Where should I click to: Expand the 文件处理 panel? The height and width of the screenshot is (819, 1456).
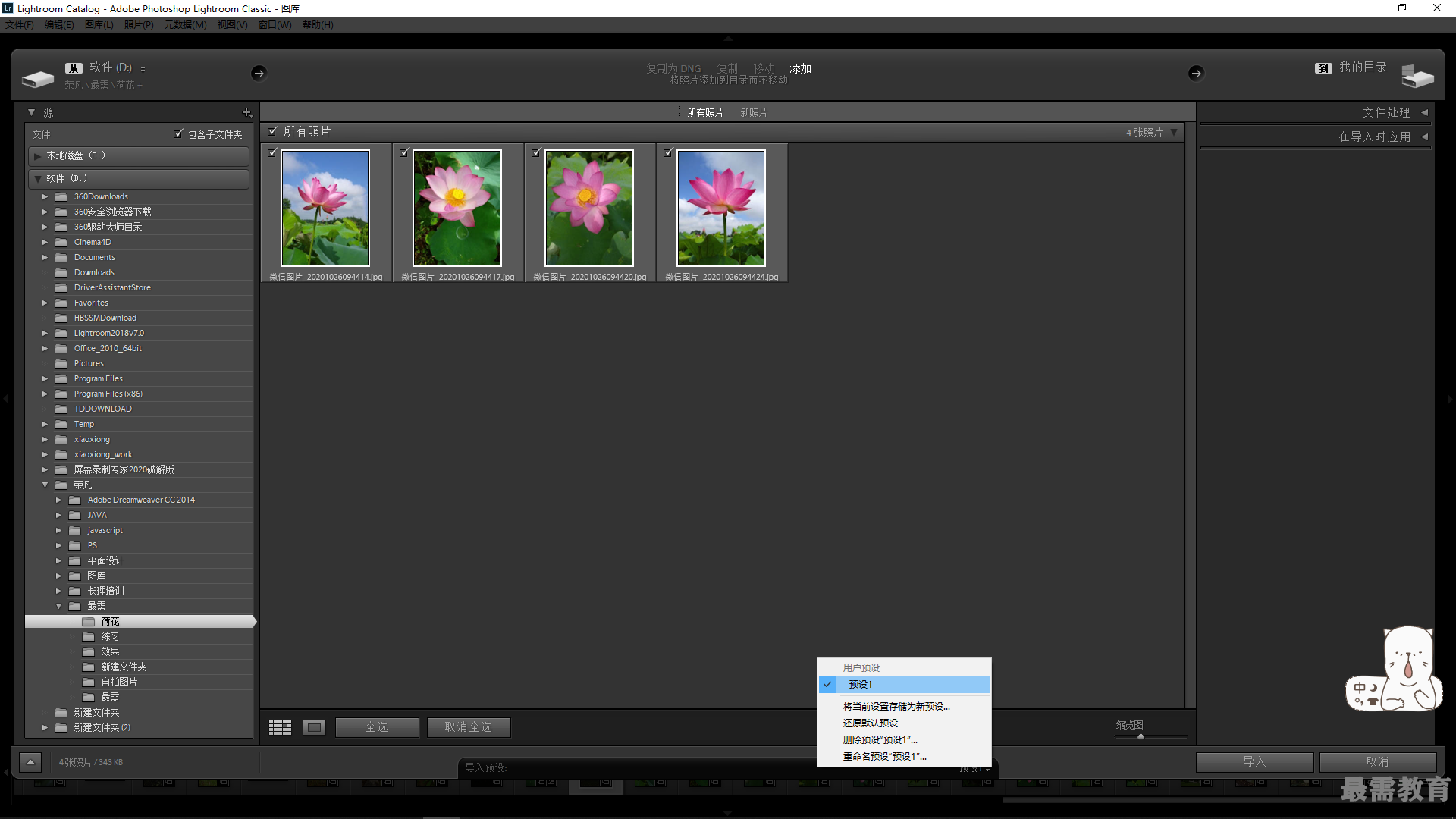(x=1424, y=112)
